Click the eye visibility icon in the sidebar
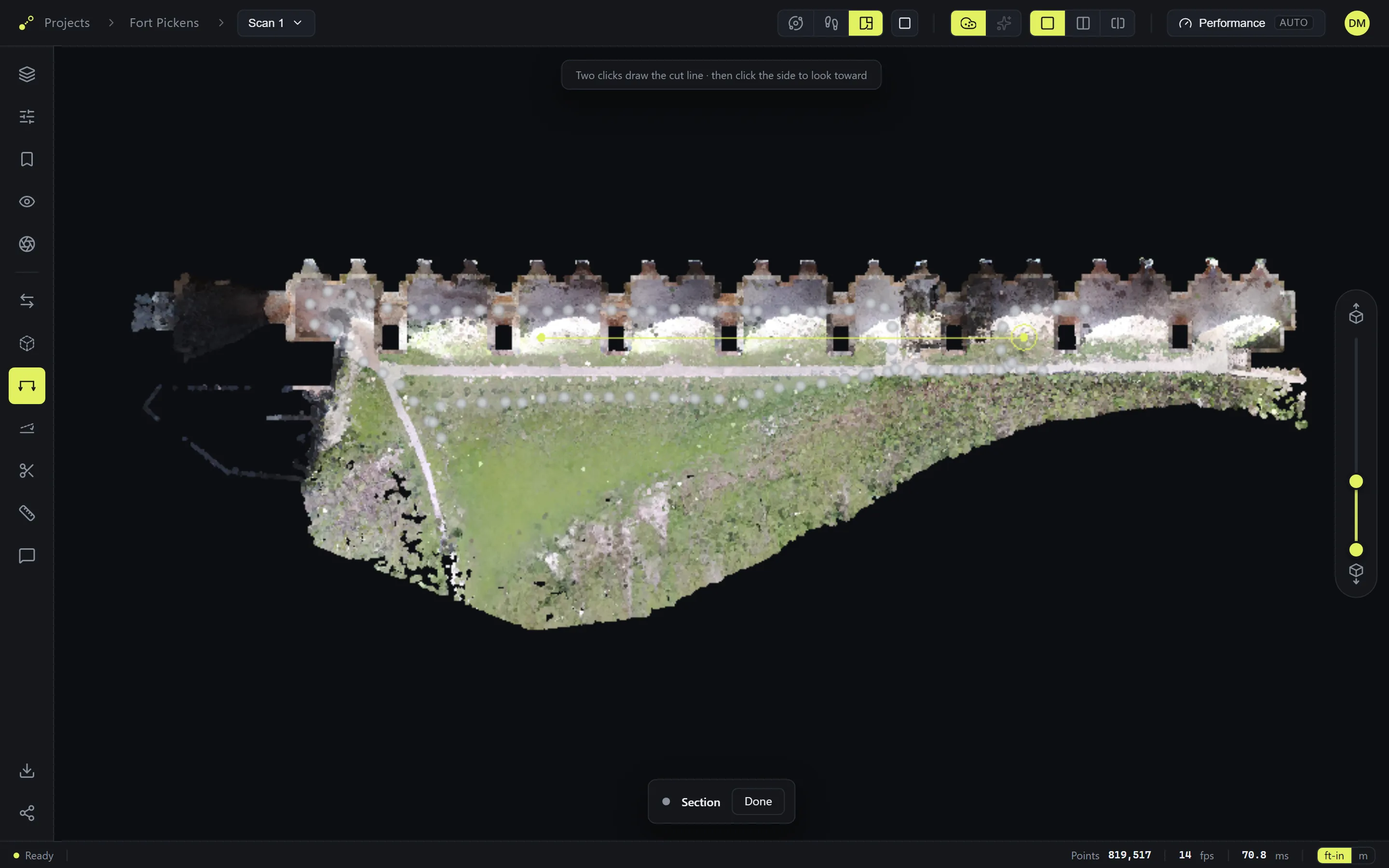The width and height of the screenshot is (1389, 868). 27,202
